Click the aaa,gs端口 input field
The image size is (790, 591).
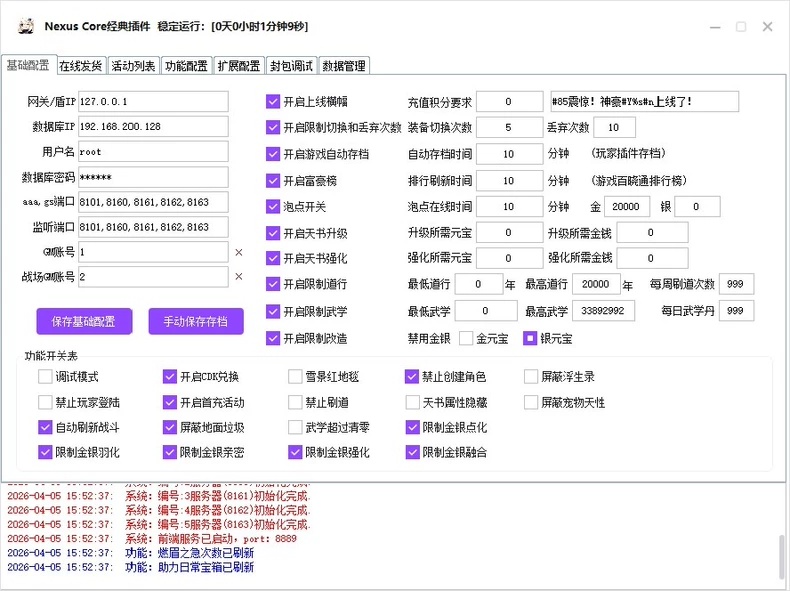click(x=153, y=202)
